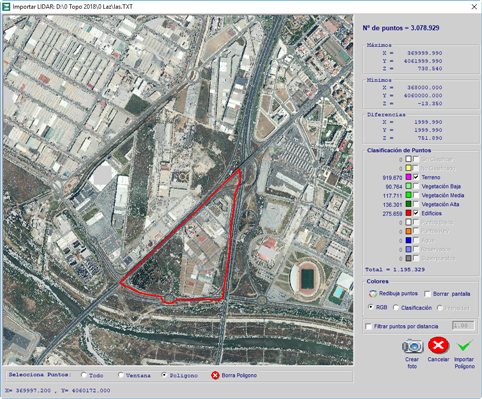Screen dimensions: 482x399
Task: Click the application icon in the title bar
Action: coord(6,7)
